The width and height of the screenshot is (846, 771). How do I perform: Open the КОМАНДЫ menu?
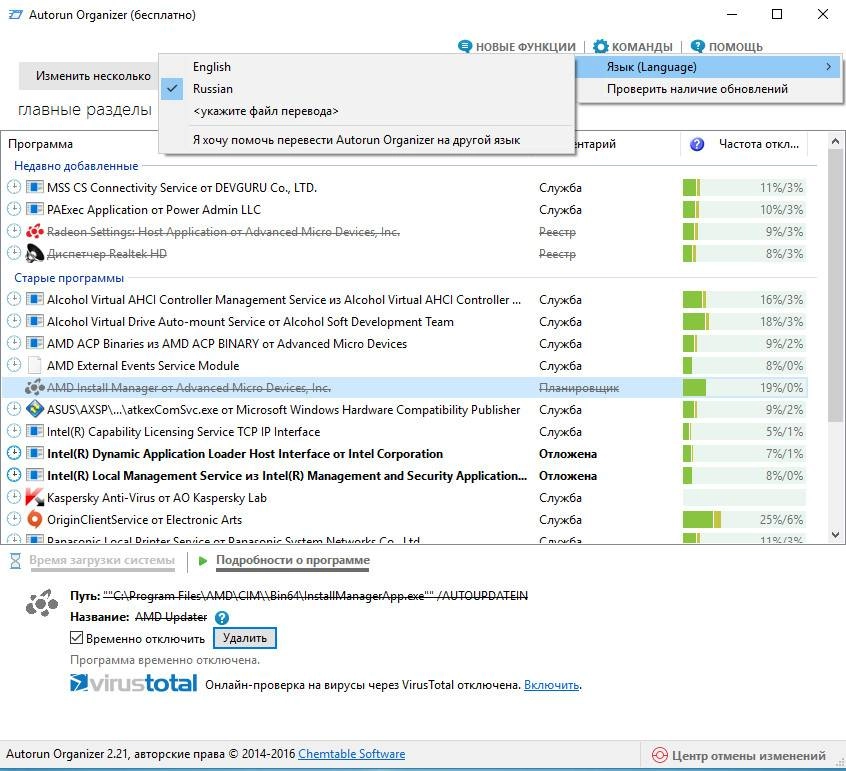(x=633, y=46)
